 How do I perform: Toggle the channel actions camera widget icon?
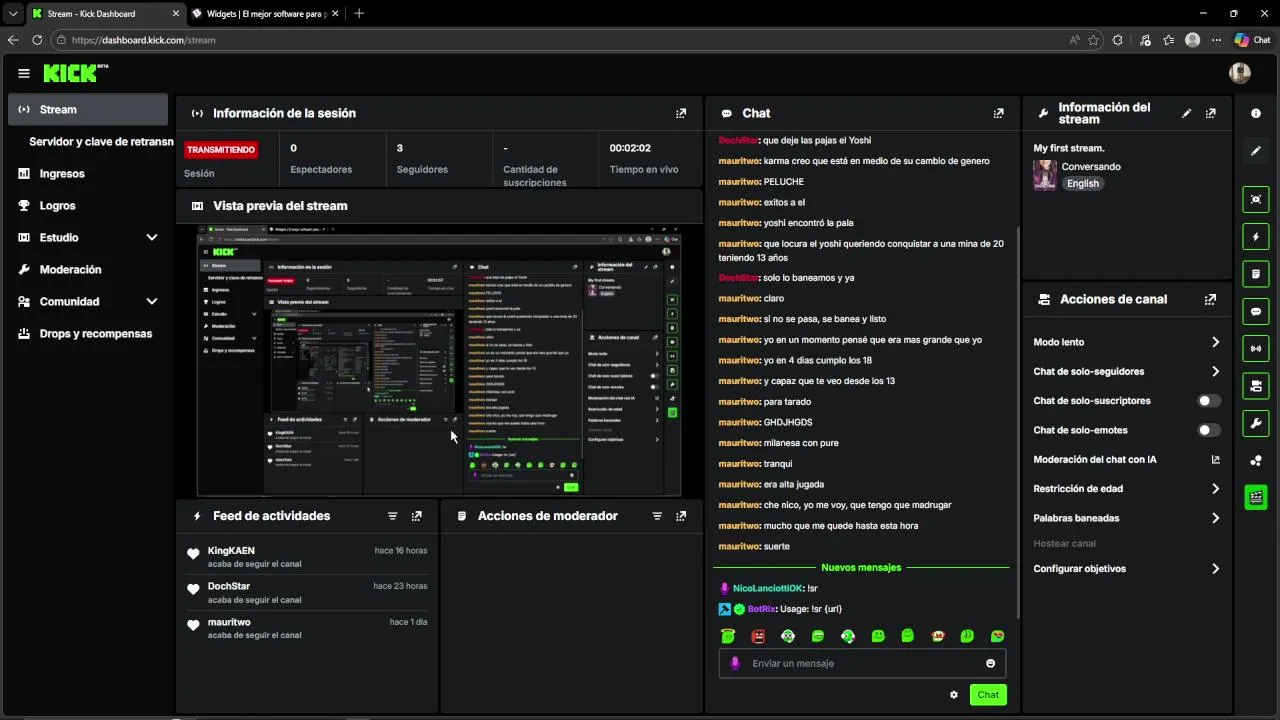(x=1256, y=386)
